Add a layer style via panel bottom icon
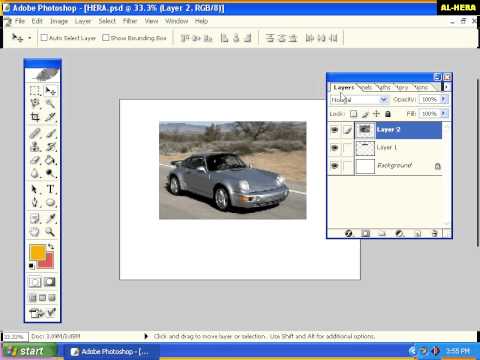480x360 pixels. tap(348, 233)
